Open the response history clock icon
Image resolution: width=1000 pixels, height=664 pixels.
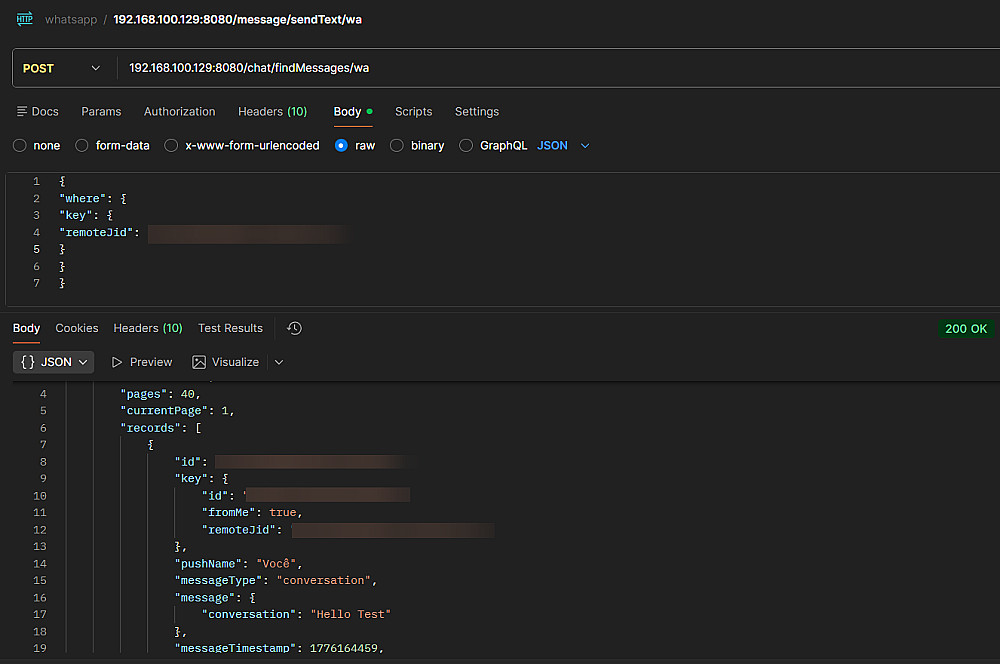294,328
